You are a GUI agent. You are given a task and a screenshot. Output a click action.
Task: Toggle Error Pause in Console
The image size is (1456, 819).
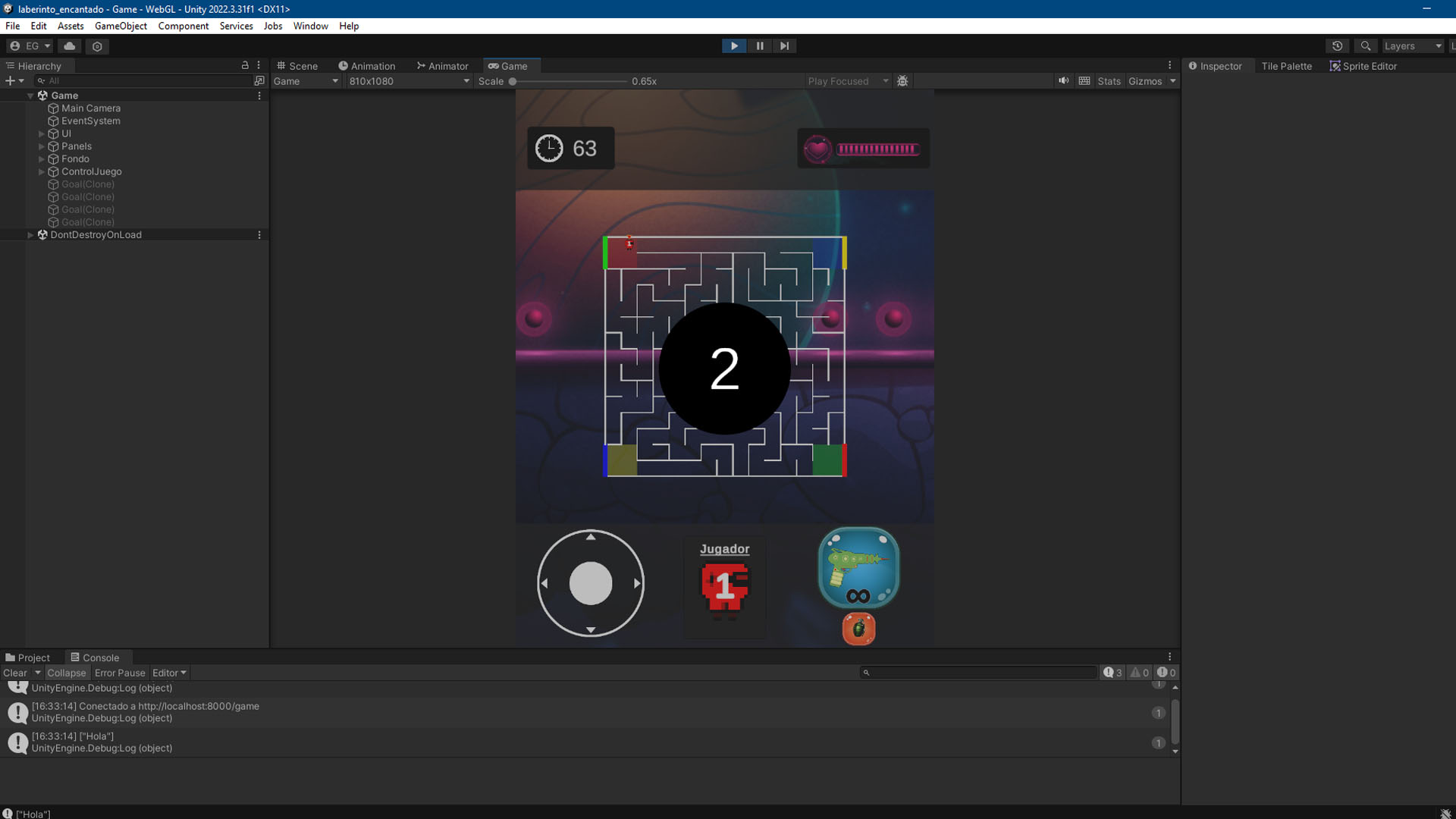pos(120,673)
